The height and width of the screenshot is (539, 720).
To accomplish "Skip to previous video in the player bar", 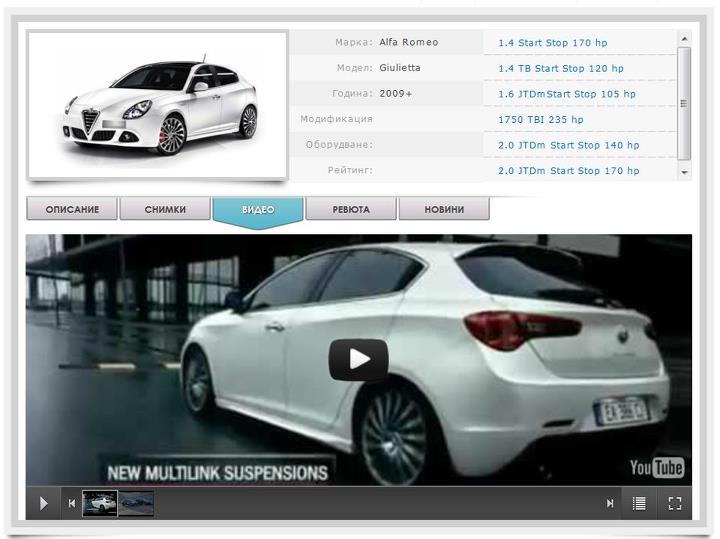I will click(71, 503).
